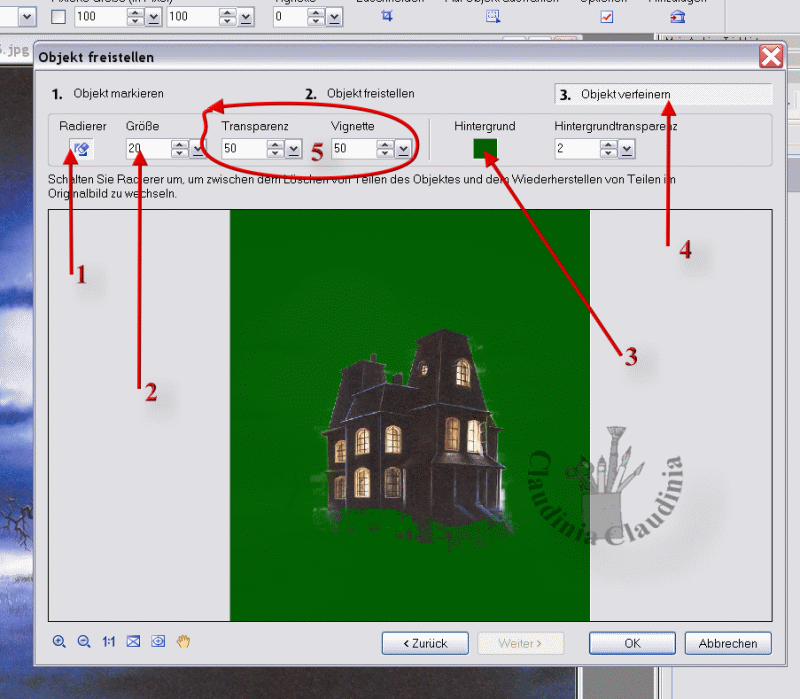Click the dialog's Vignette value field showing 50
The width and height of the screenshot is (800, 699).
354,149
